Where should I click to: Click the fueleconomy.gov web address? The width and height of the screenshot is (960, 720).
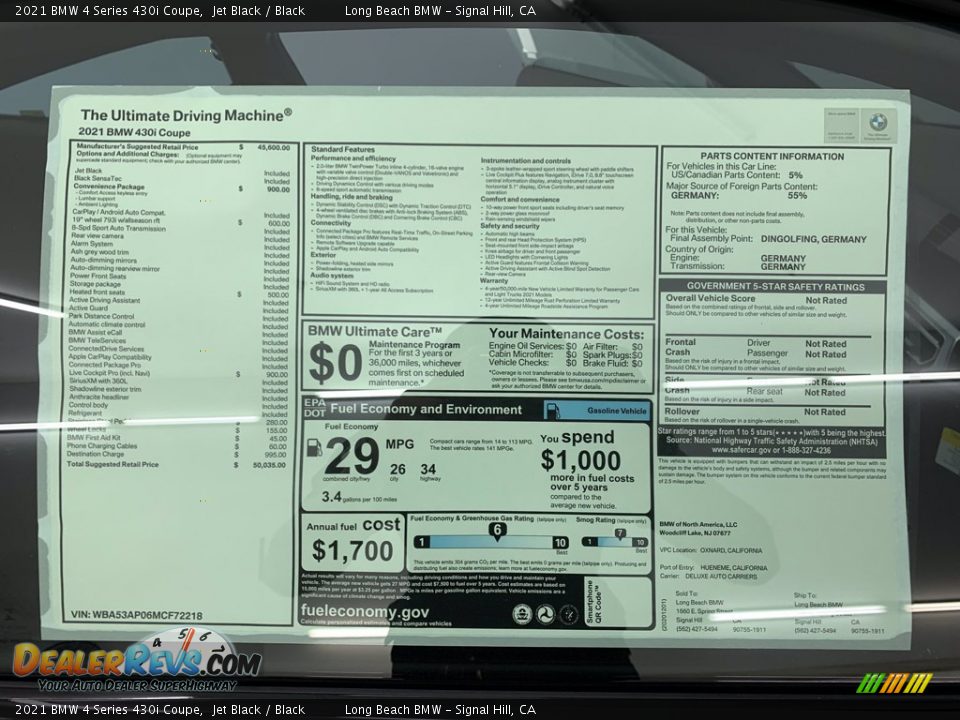pos(365,611)
